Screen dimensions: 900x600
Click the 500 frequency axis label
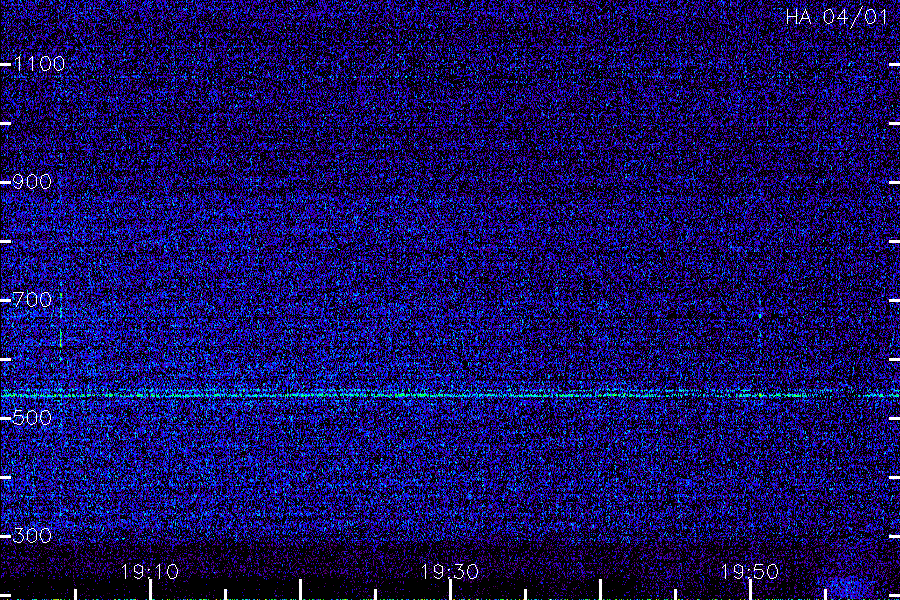coord(32,417)
